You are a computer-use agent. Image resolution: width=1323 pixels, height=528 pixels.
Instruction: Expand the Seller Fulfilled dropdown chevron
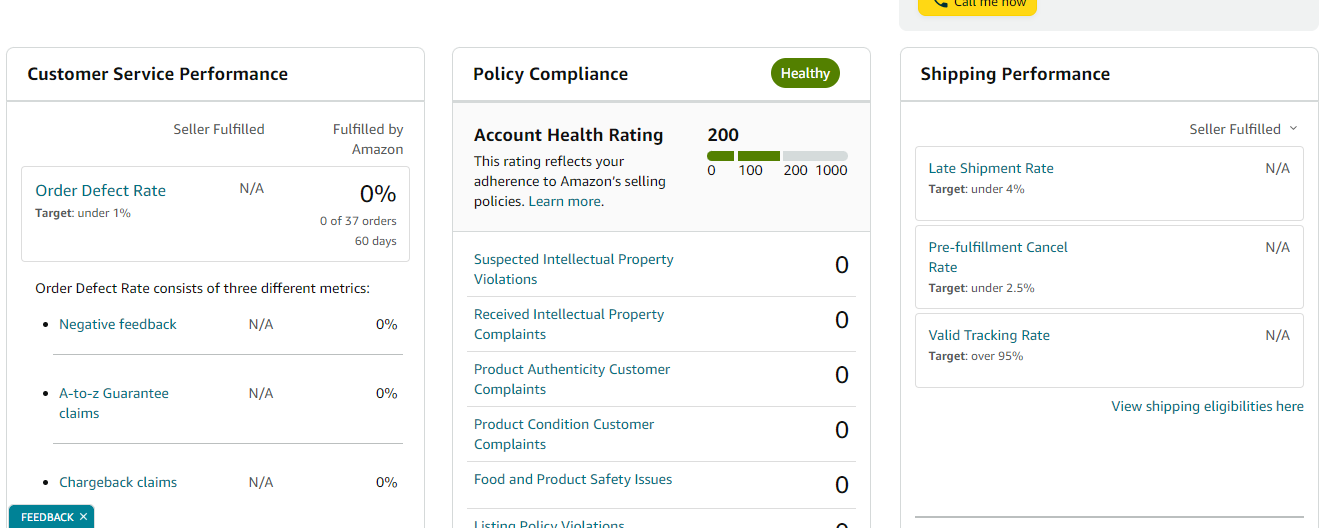click(1293, 129)
